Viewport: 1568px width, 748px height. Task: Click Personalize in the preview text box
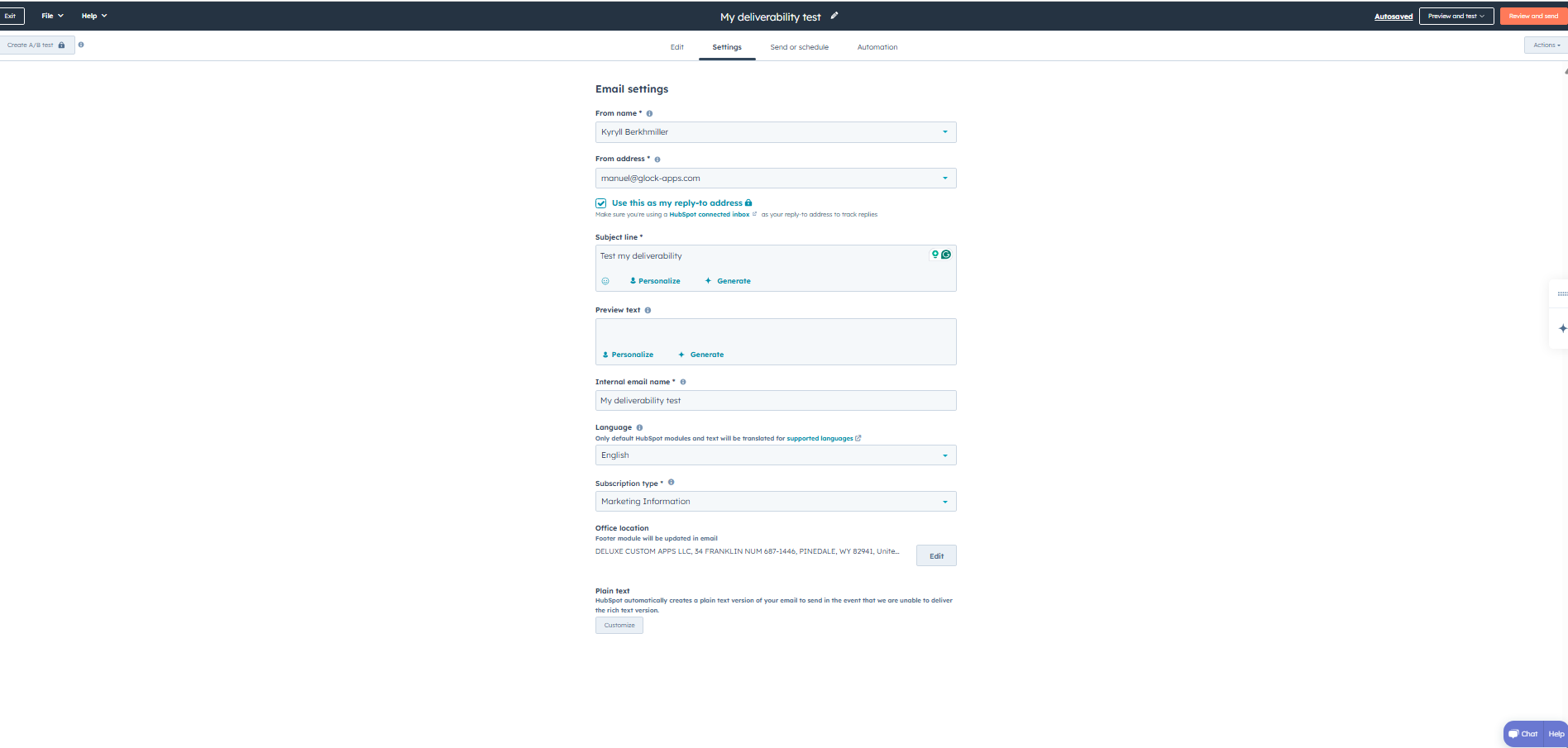[628, 355]
